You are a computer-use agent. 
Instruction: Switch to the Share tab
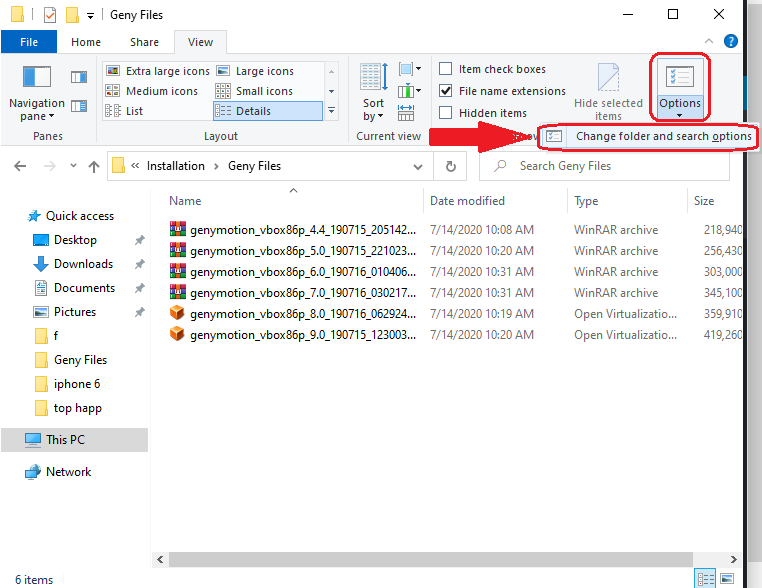pyautogui.click(x=144, y=42)
